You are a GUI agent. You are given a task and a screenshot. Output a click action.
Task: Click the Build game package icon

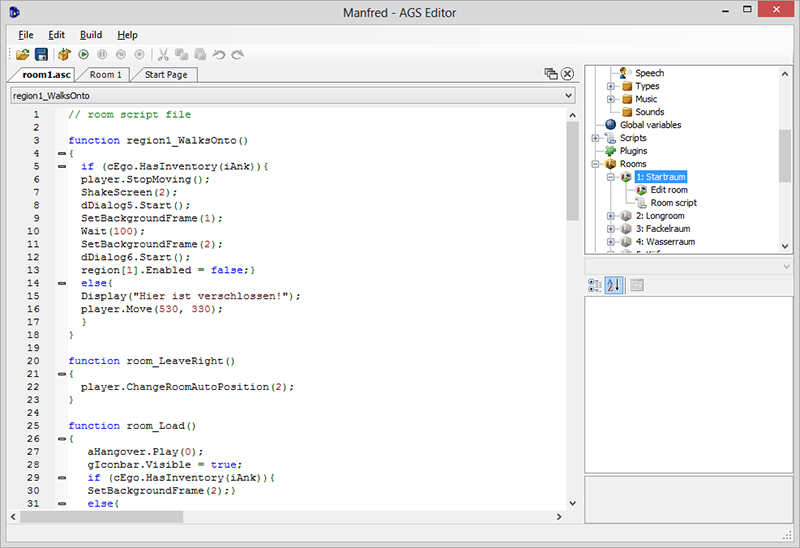tap(64, 54)
